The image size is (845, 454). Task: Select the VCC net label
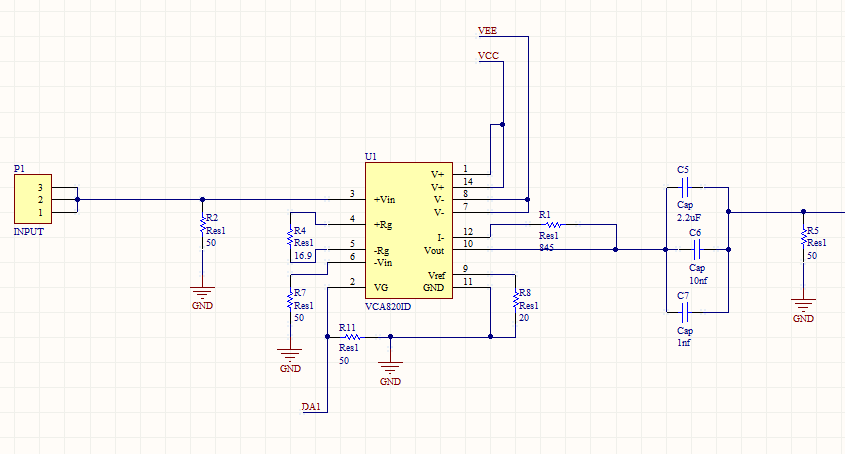[488, 56]
